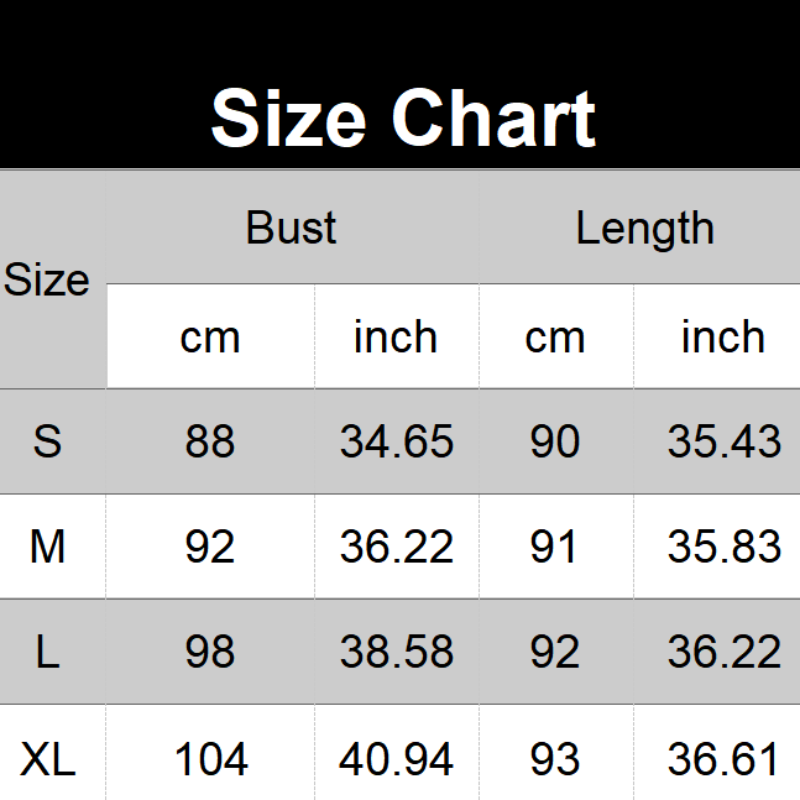Select the XL size row label
This screenshot has height=800, width=800.
click(47, 760)
